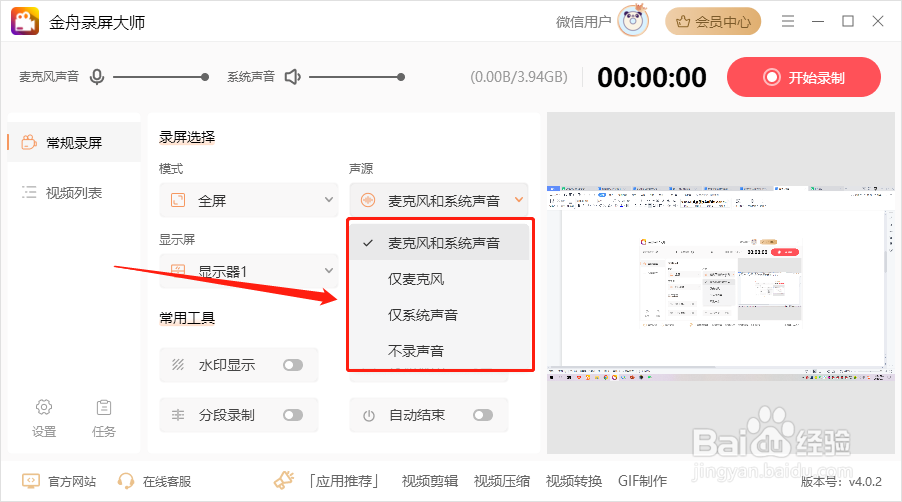Open the 视频列表 tab
Screen dimensions: 902x502
(74, 193)
